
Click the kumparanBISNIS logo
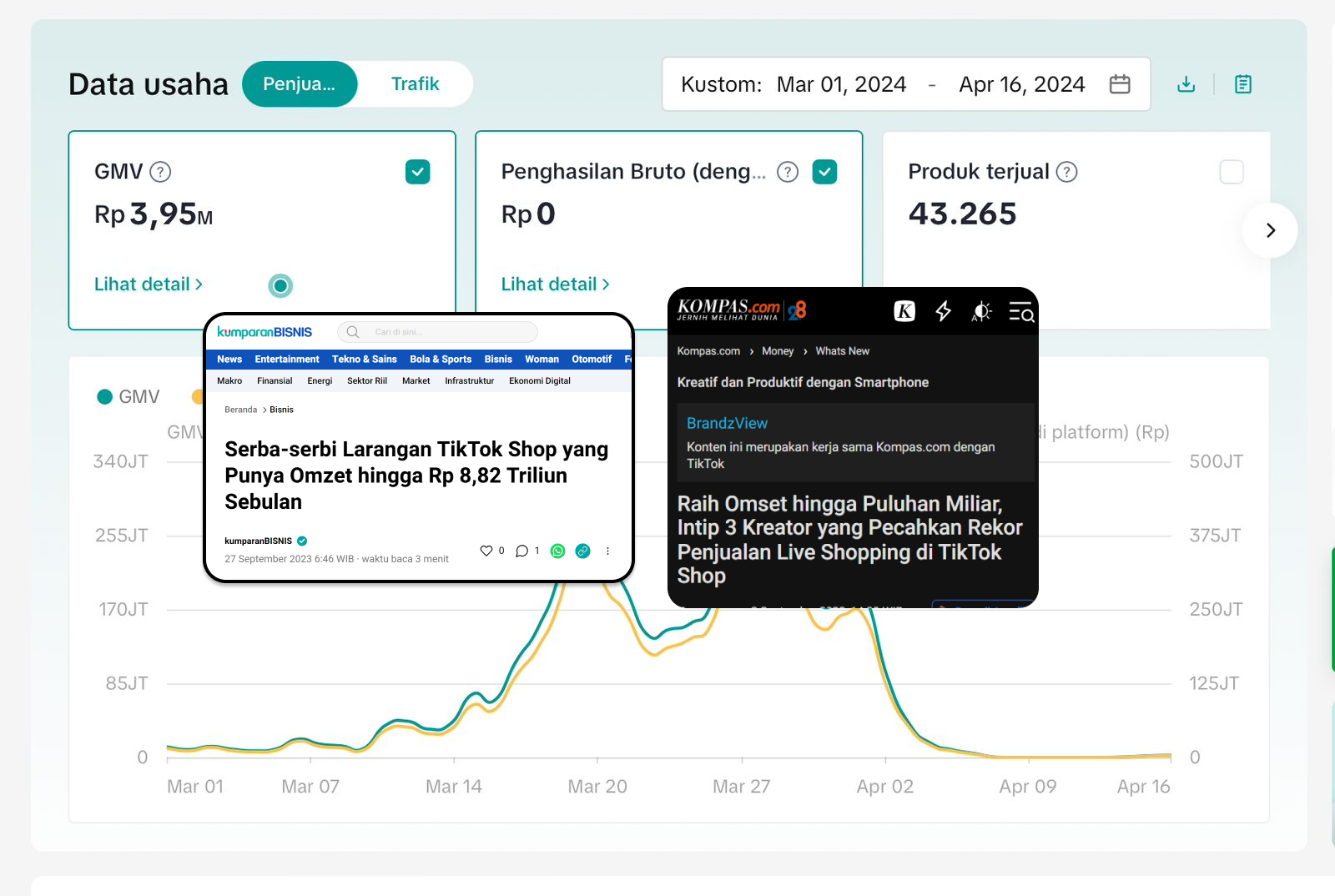coord(264,332)
